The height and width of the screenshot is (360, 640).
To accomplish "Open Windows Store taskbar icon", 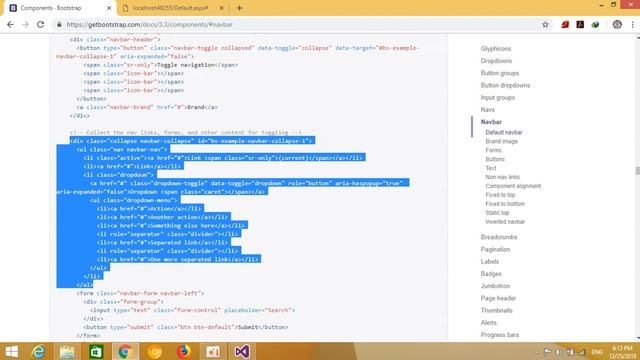I will (96, 351).
